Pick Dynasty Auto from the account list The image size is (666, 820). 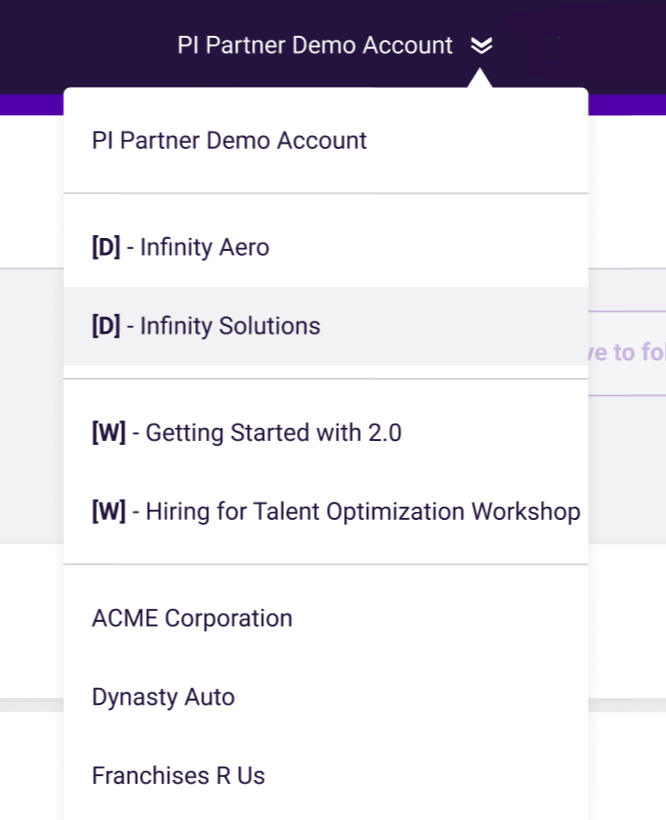(x=163, y=697)
